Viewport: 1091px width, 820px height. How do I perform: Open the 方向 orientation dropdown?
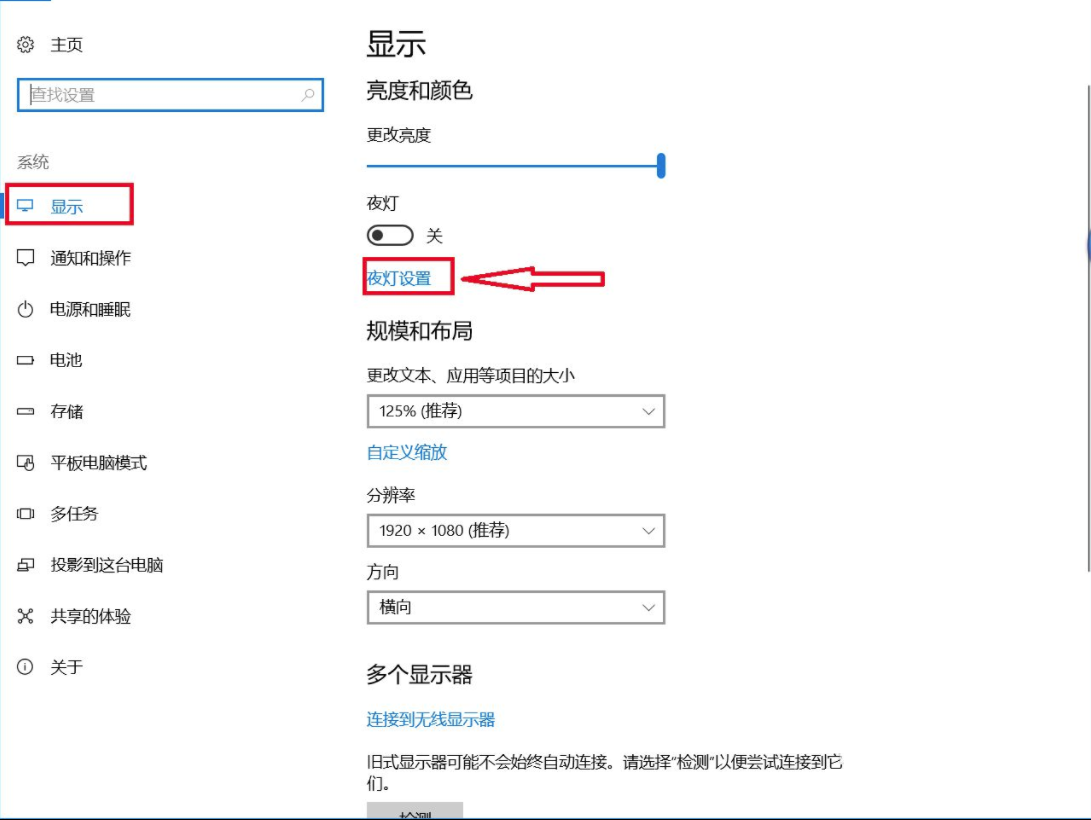(x=516, y=607)
